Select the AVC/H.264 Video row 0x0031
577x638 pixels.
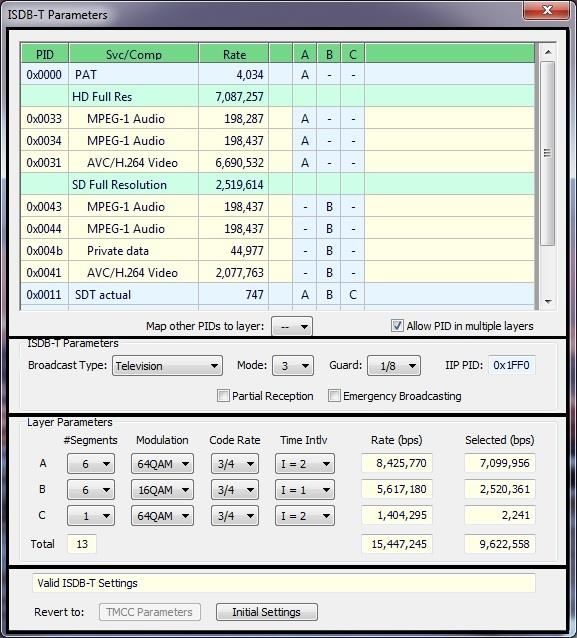coord(278,163)
